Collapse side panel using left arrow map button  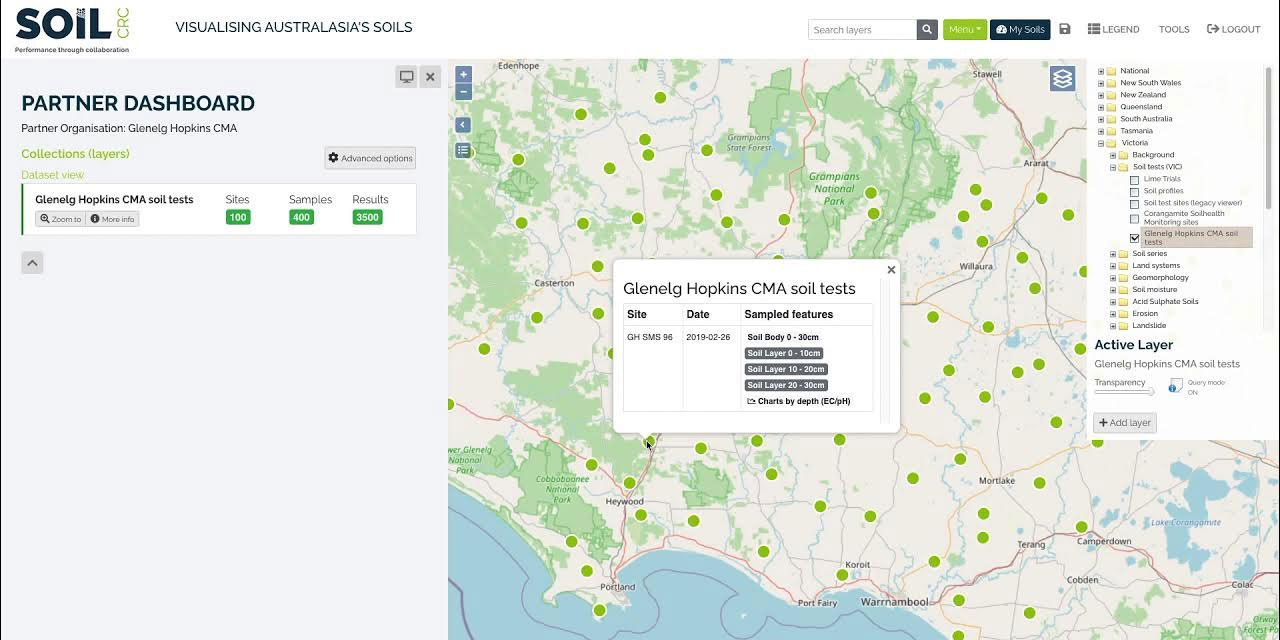463,125
